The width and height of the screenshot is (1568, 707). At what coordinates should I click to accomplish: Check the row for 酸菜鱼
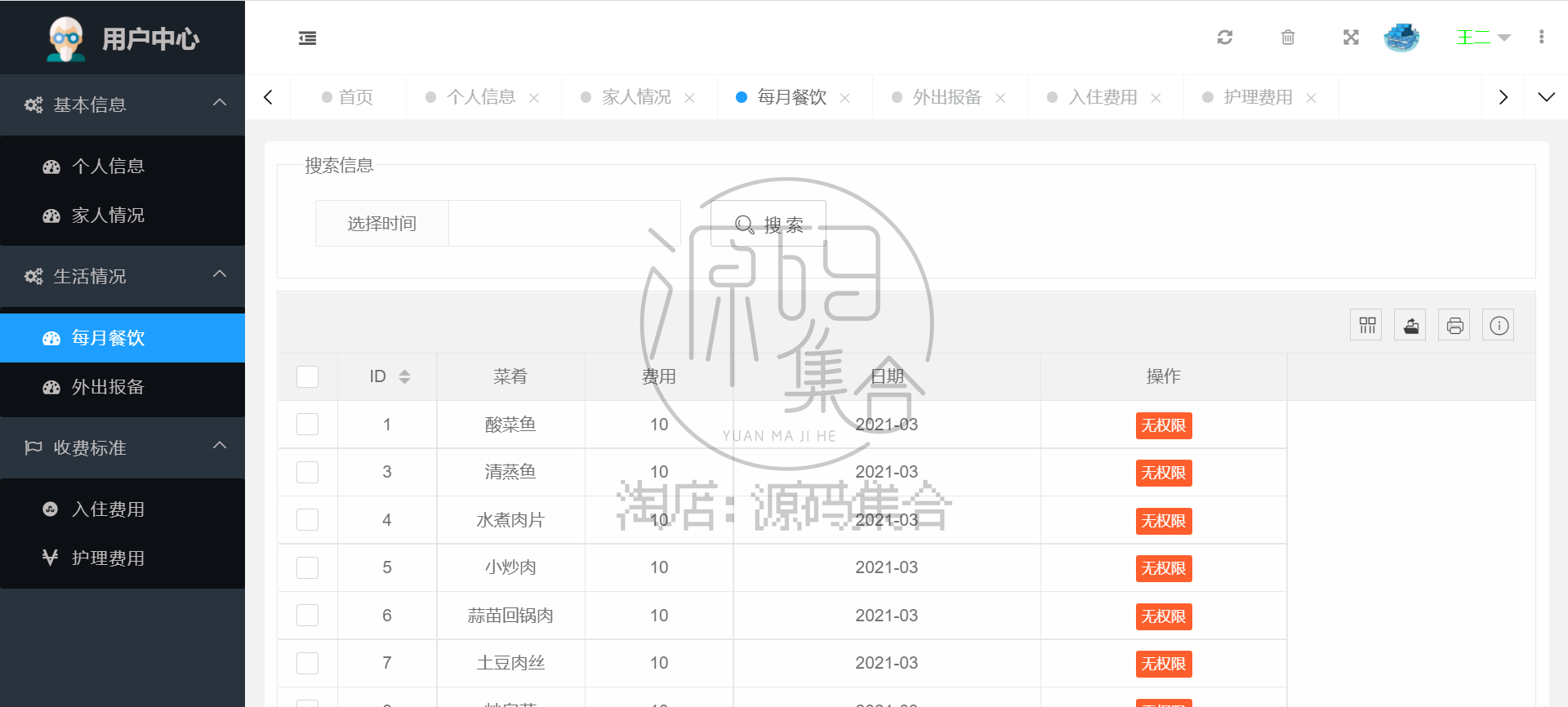307,425
